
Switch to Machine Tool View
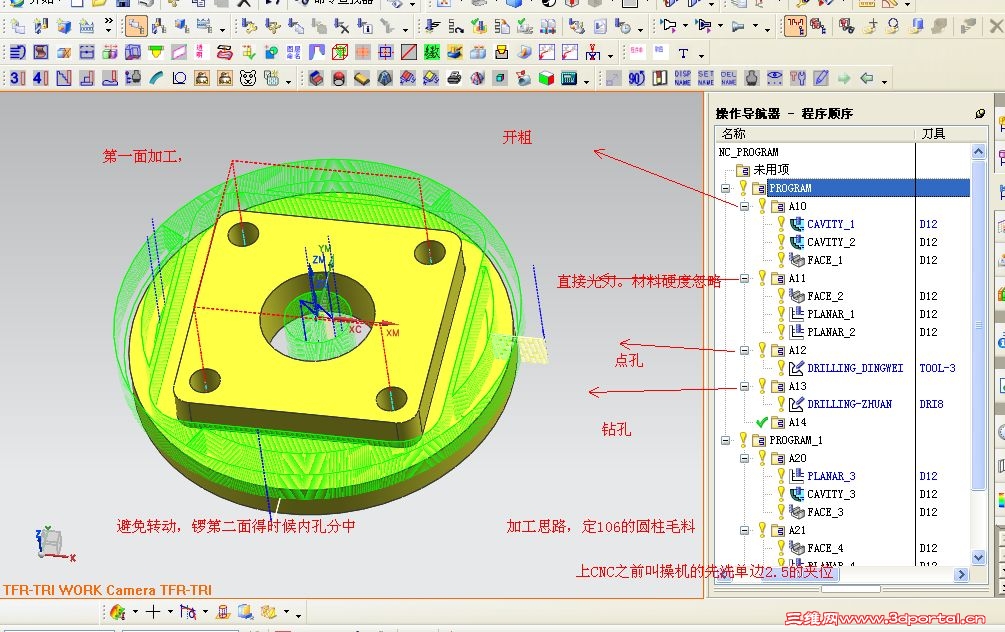(x=159, y=26)
